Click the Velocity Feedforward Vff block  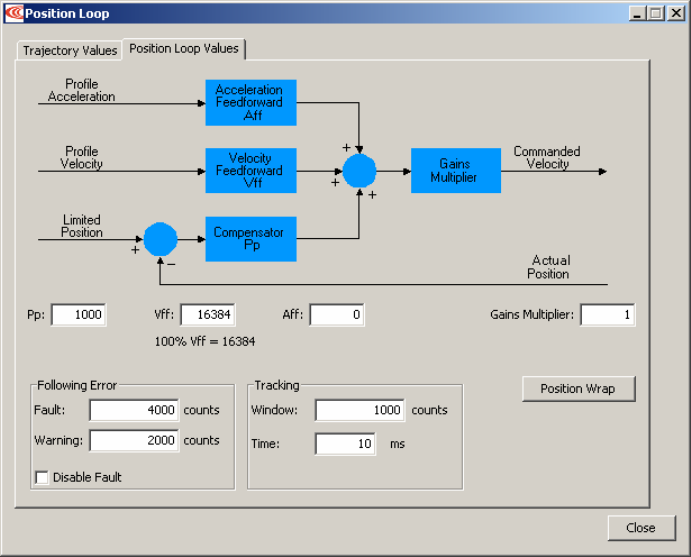[x=251, y=171]
